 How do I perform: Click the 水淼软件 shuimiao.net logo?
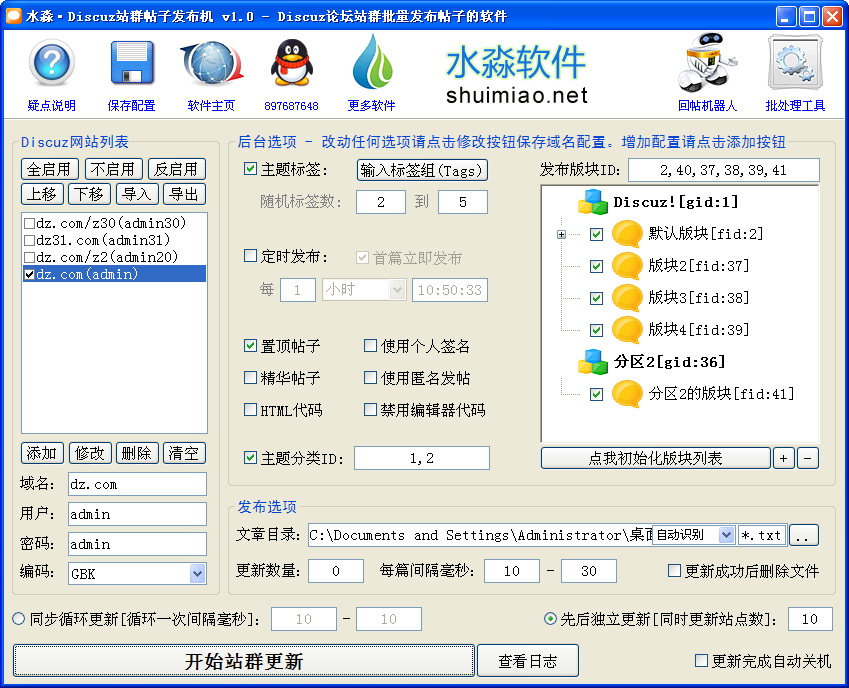[x=517, y=74]
